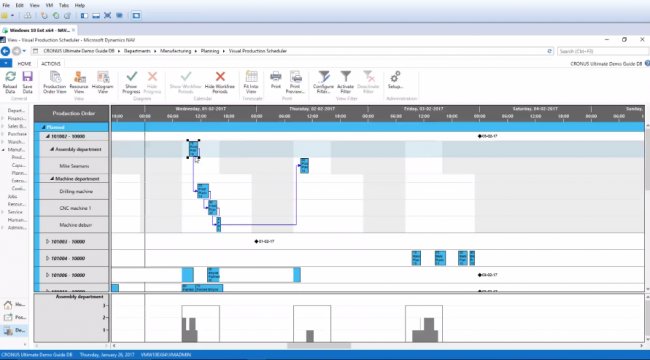Expand Service in navigation tree
This screenshot has height=360, width=650.
point(3,212)
